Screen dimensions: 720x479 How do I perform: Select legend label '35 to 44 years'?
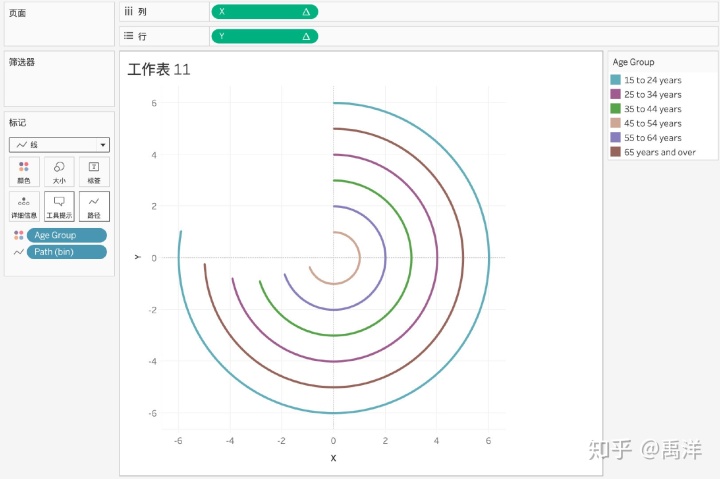click(652, 109)
